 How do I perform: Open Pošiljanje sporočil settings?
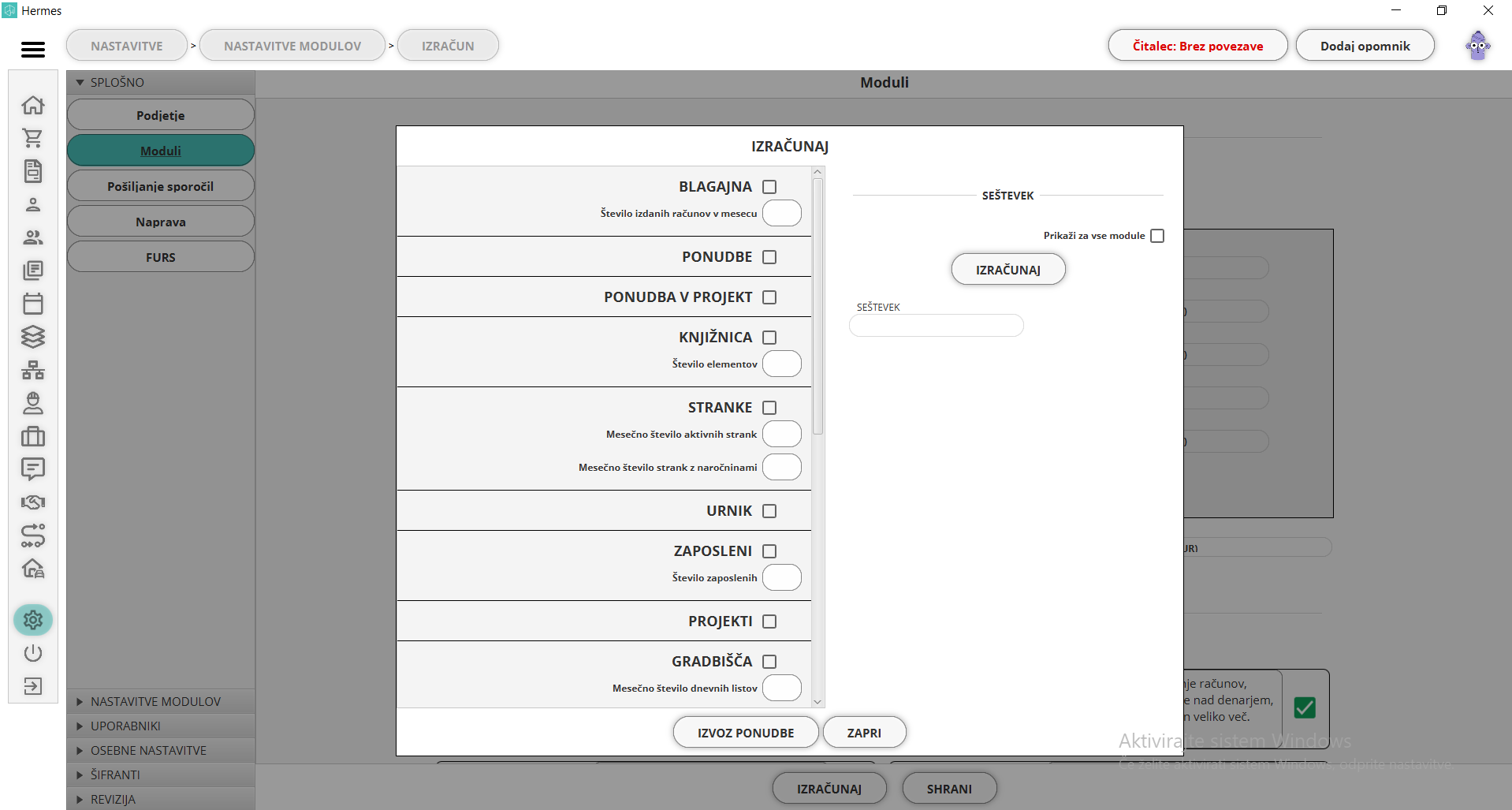[x=161, y=186]
